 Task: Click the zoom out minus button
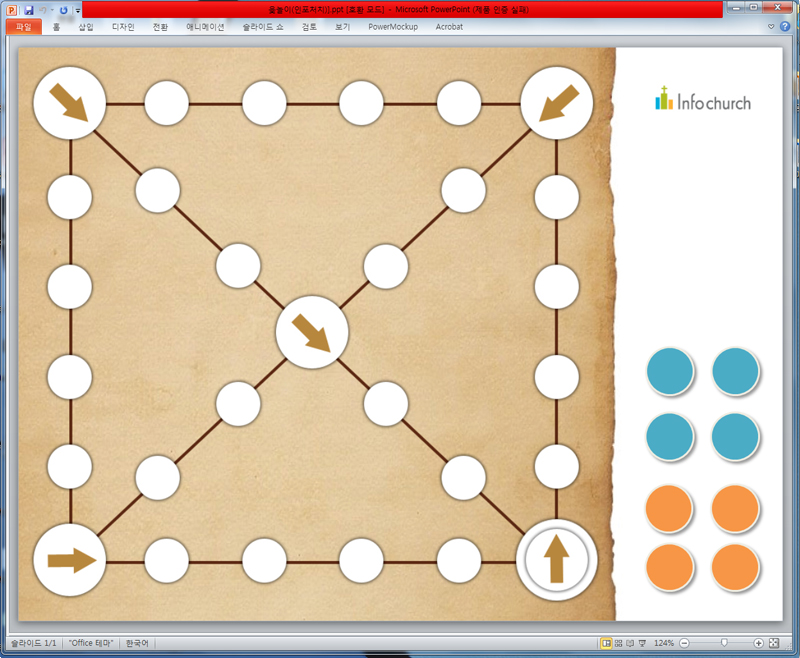click(x=684, y=642)
